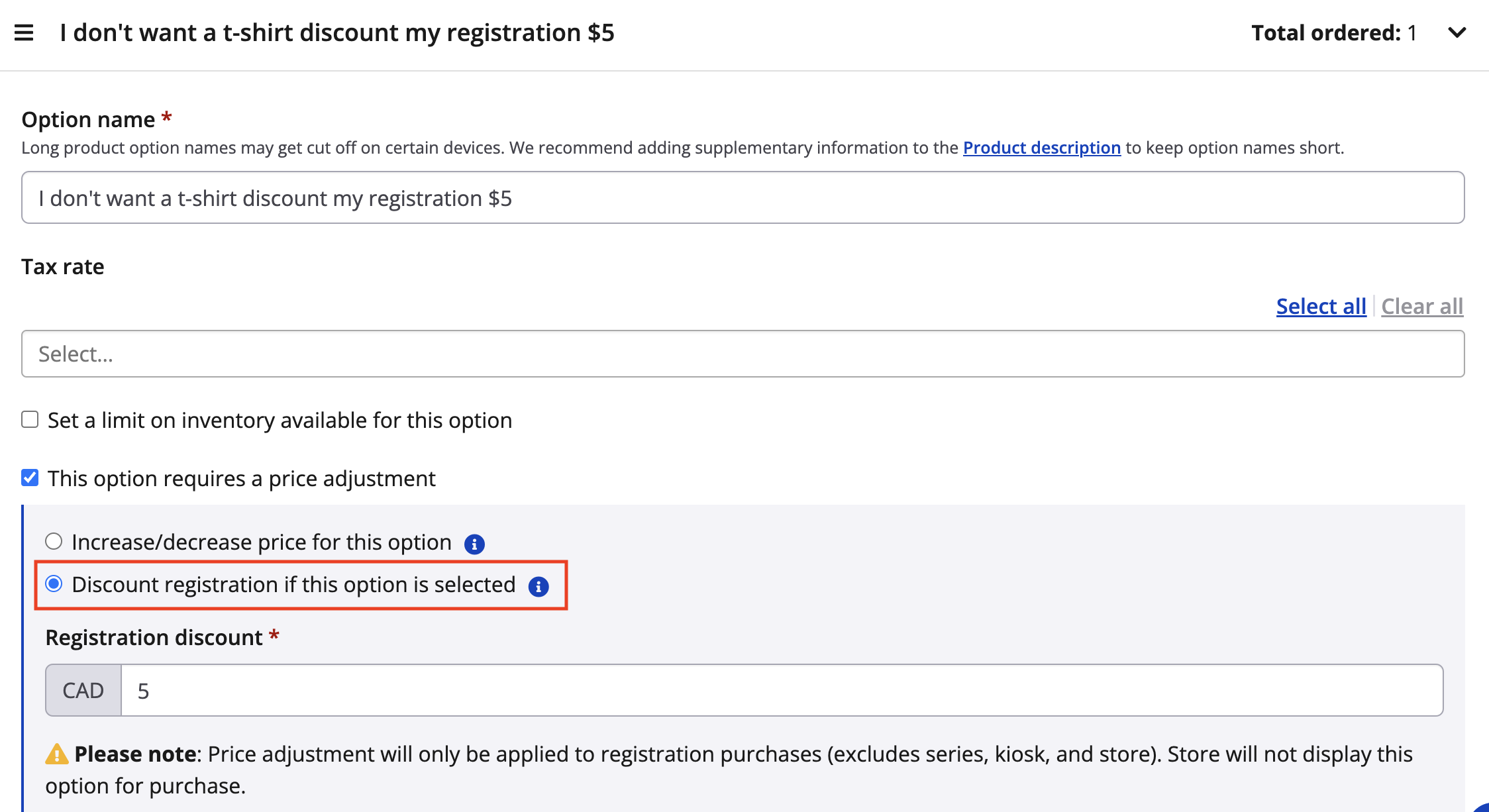Open the Tax rate Select dropdown
The width and height of the screenshot is (1489, 812).
click(742, 354)
